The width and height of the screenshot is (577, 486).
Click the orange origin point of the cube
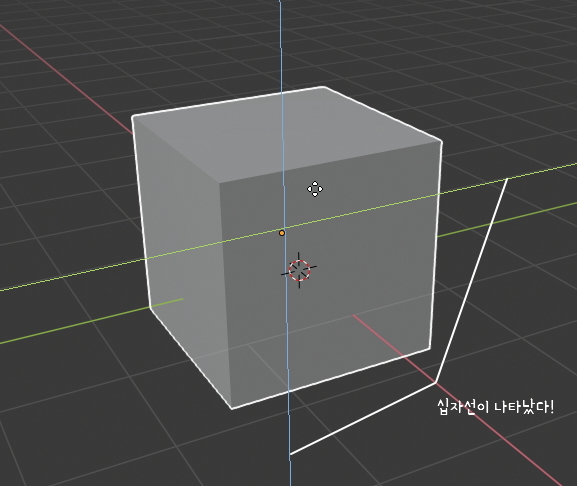282,233
